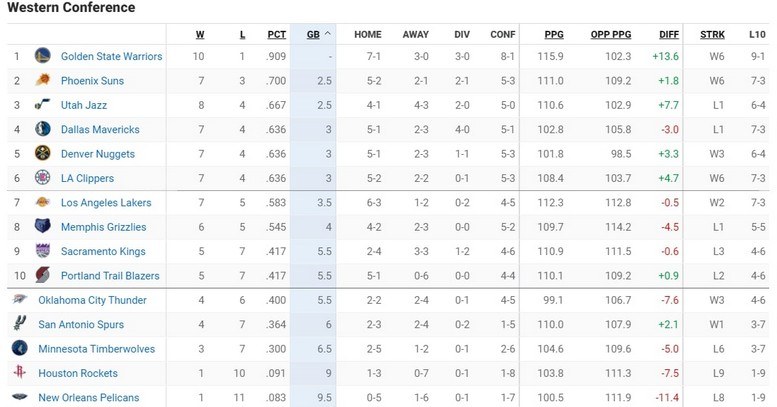Click the Phoenix Suns team logo
The height and width of the screenshot is (407, 777).
click(43, 80)
